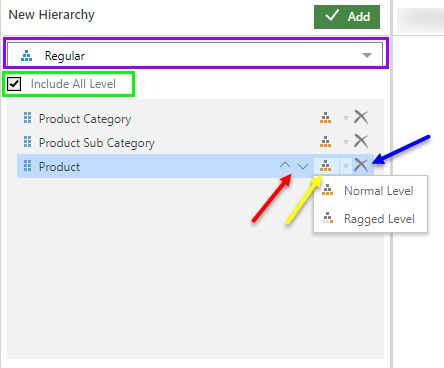Click Product Category level type icon
Screen dimensions: 444x368
pos(326,118)
